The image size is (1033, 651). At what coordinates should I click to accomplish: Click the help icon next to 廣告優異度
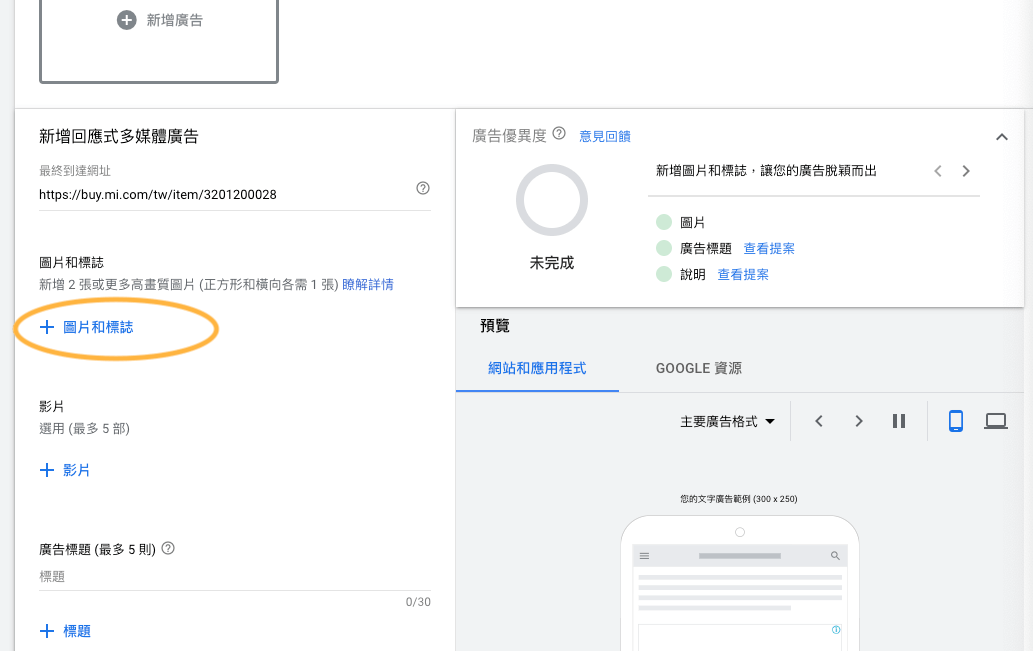559,134
